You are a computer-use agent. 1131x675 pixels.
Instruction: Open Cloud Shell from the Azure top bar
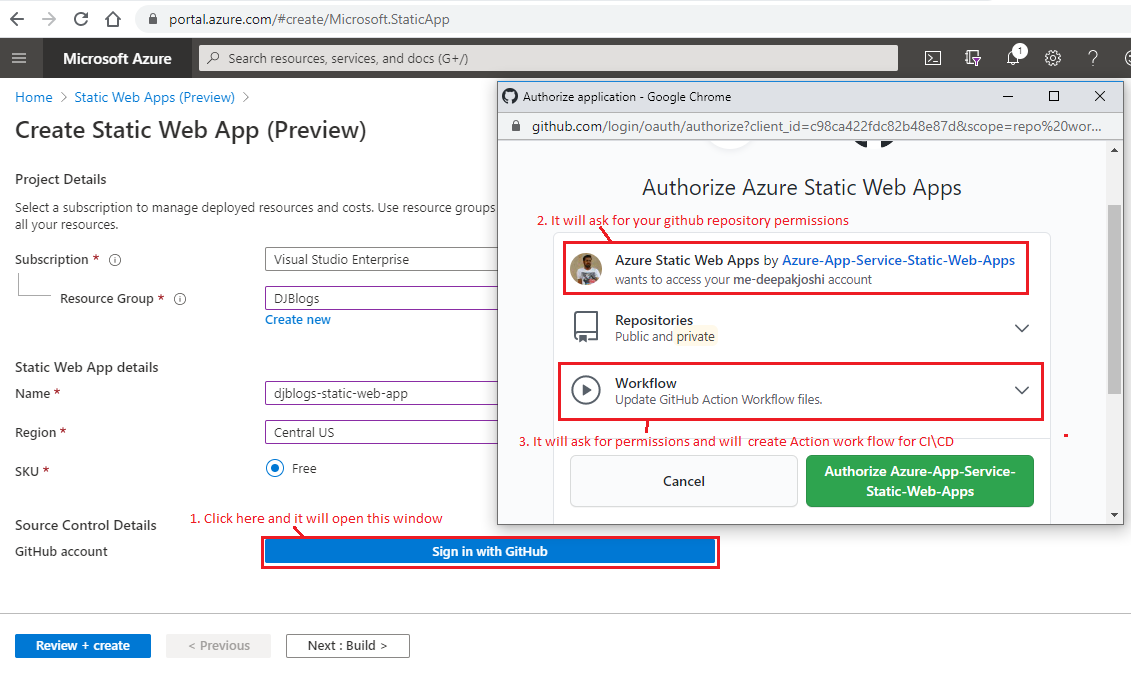933,58
